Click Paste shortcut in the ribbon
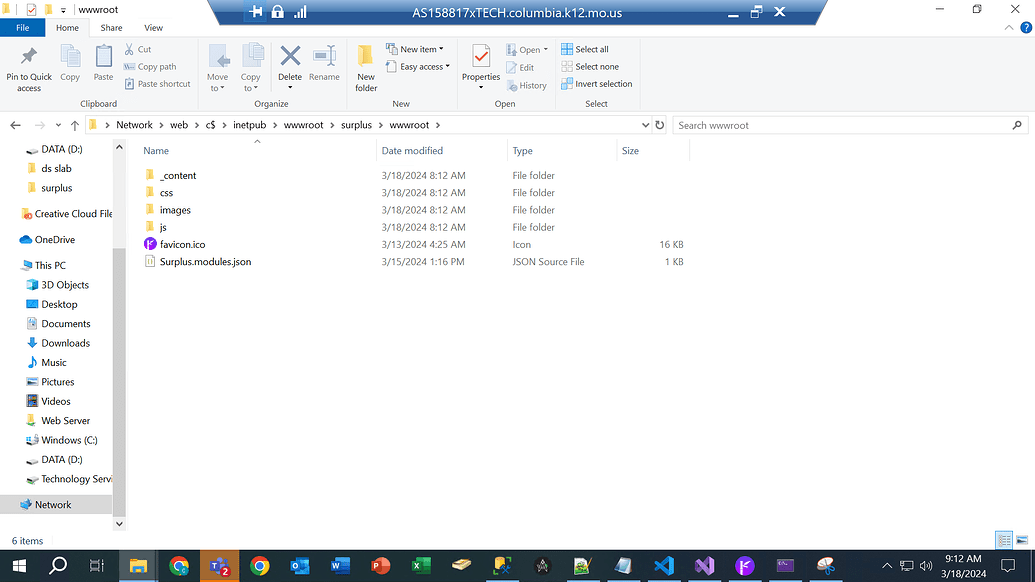1035x582 pixels. tap(157, 84)
